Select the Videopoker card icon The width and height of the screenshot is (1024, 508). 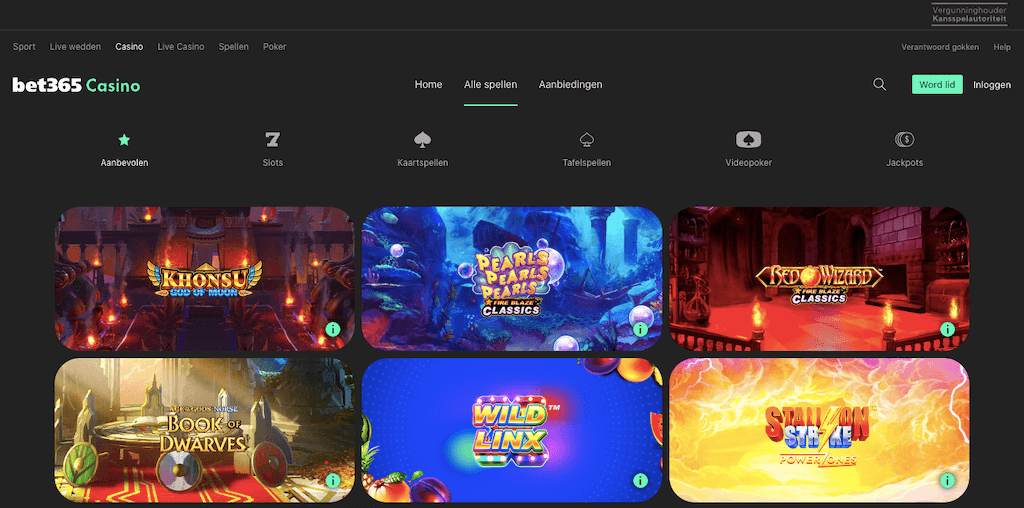click(748, 139)
